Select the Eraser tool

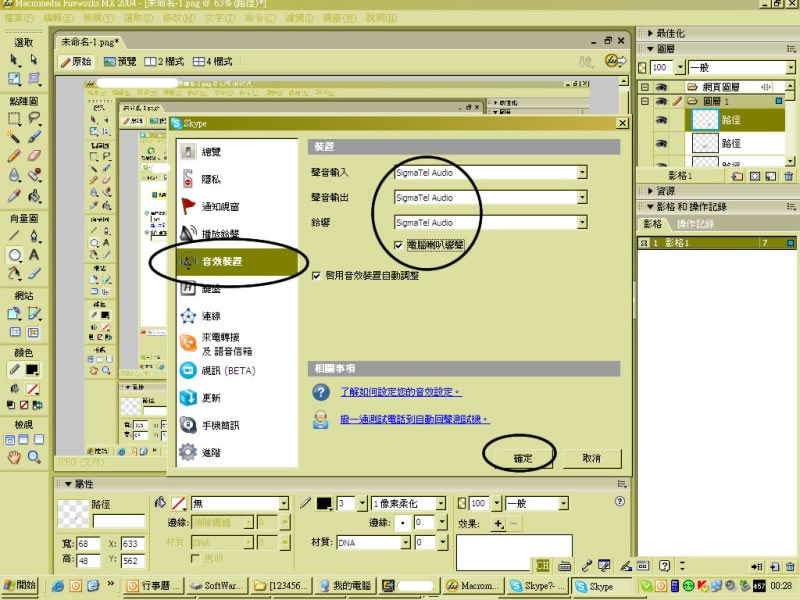coord(34,156)
